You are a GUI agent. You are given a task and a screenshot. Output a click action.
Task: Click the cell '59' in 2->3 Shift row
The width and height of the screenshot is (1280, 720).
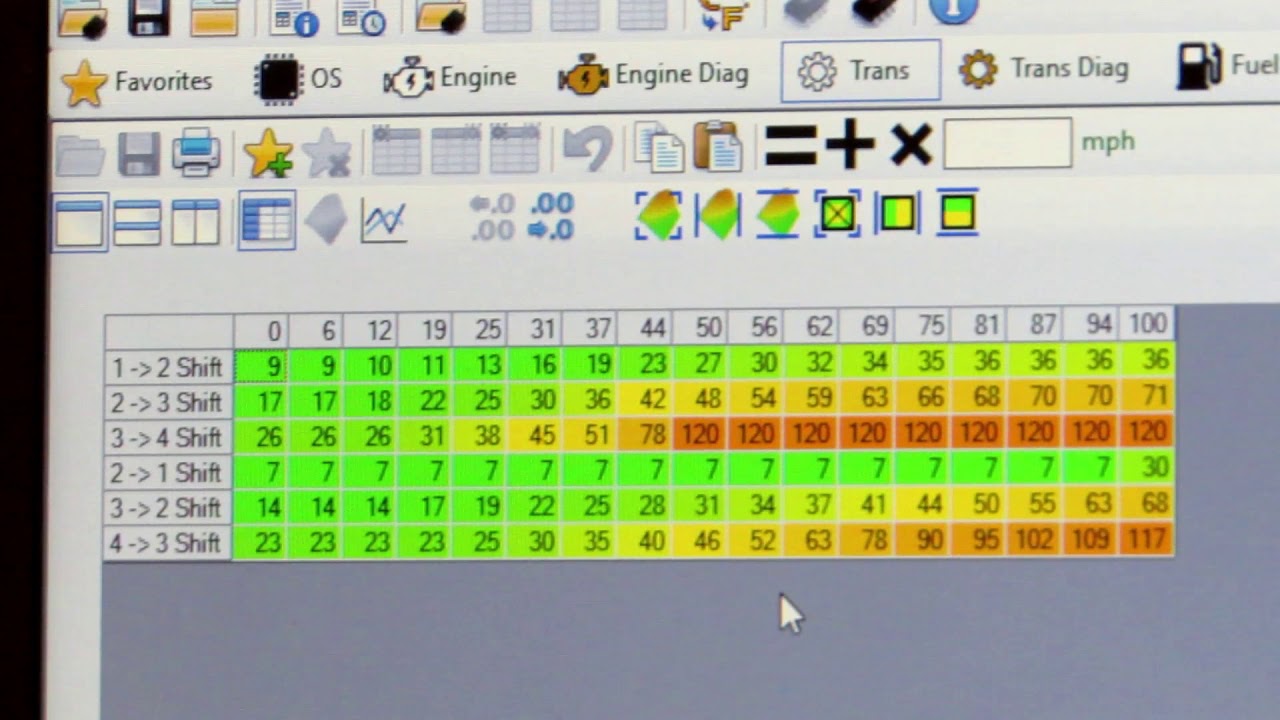click(x=811, y=398)
